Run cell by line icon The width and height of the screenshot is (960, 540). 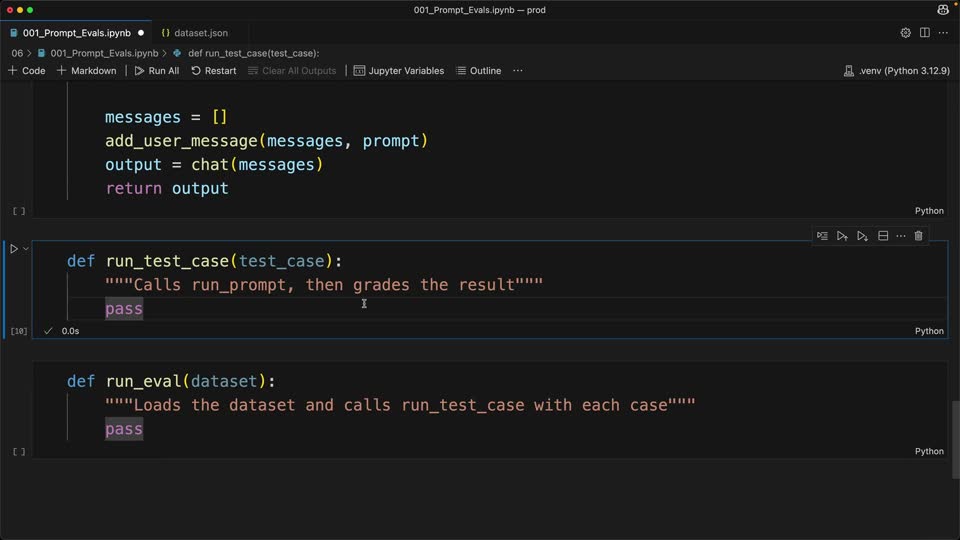tap(822, 236)
